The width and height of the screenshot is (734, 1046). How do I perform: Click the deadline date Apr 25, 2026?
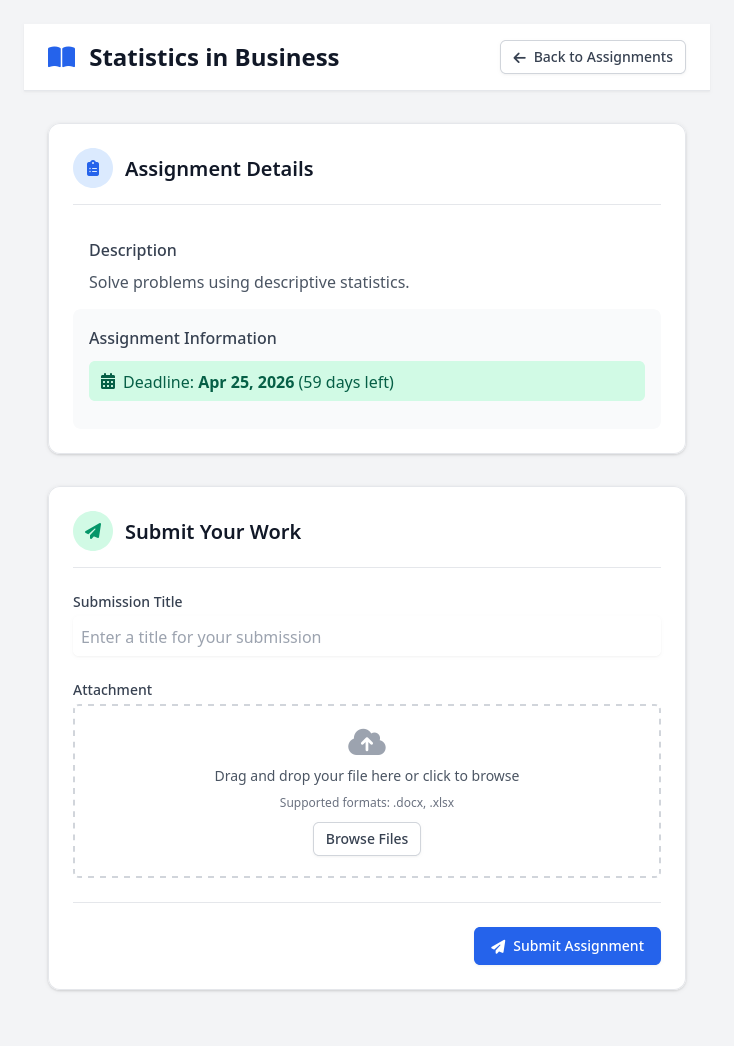pyautogui.click(x=246, y=382)
